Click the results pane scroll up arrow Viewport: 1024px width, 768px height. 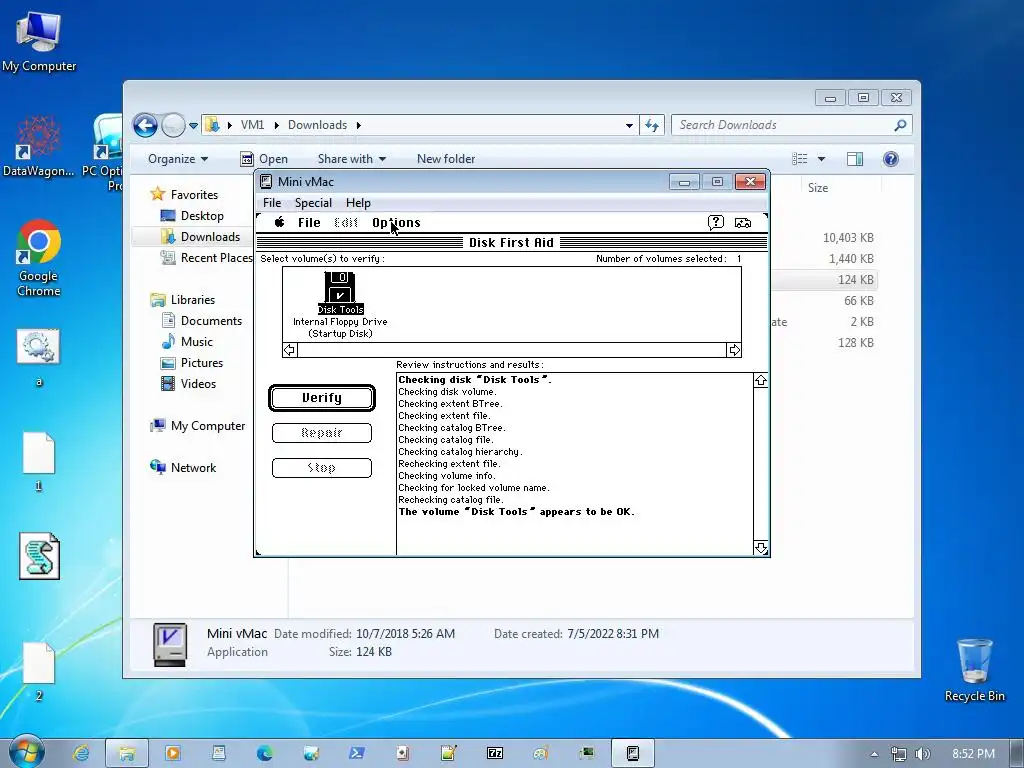click(761, 380)
